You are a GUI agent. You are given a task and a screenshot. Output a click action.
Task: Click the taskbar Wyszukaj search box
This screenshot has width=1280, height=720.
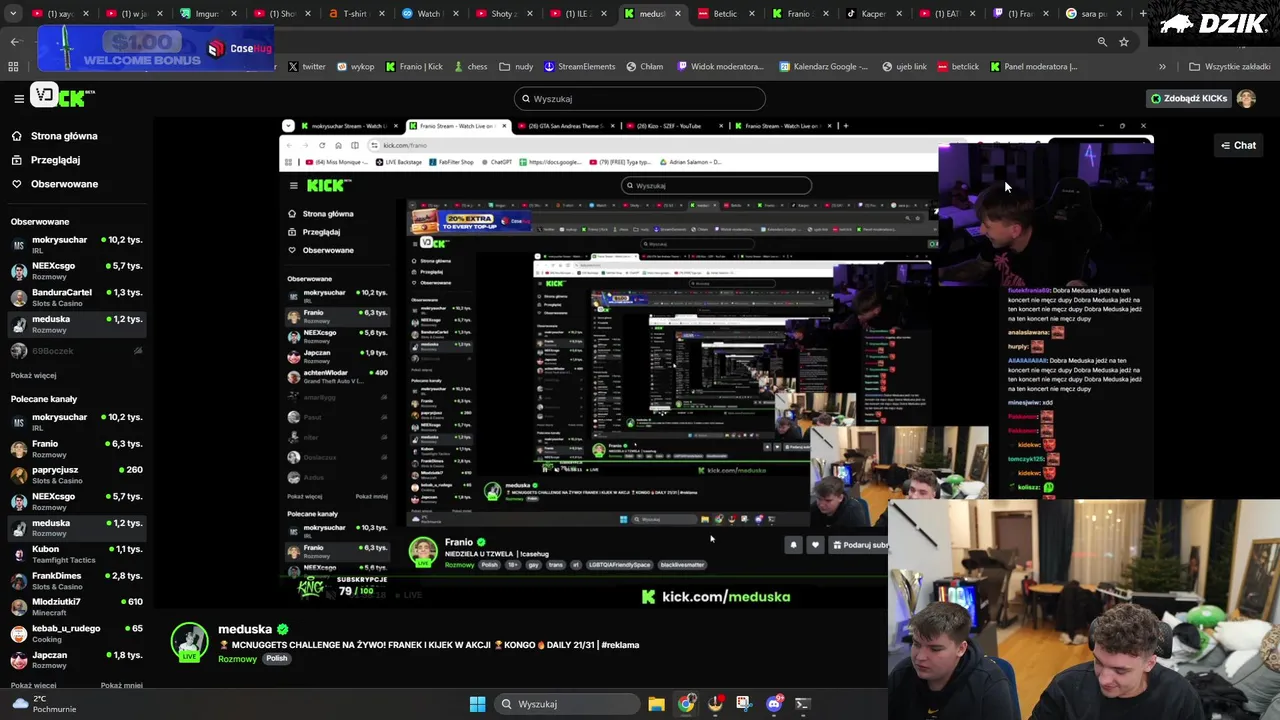coord(566,704)
